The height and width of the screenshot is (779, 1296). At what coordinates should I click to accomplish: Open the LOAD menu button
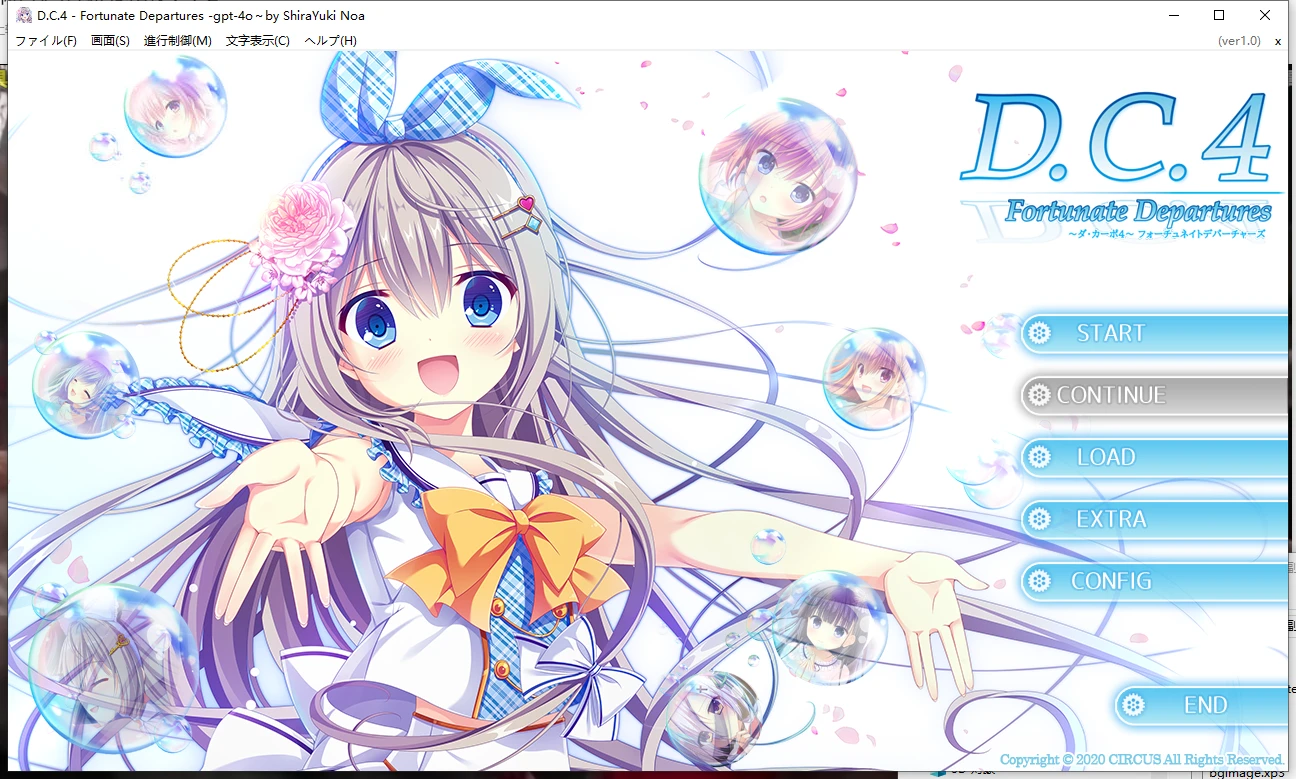(x=1154, y=457)
